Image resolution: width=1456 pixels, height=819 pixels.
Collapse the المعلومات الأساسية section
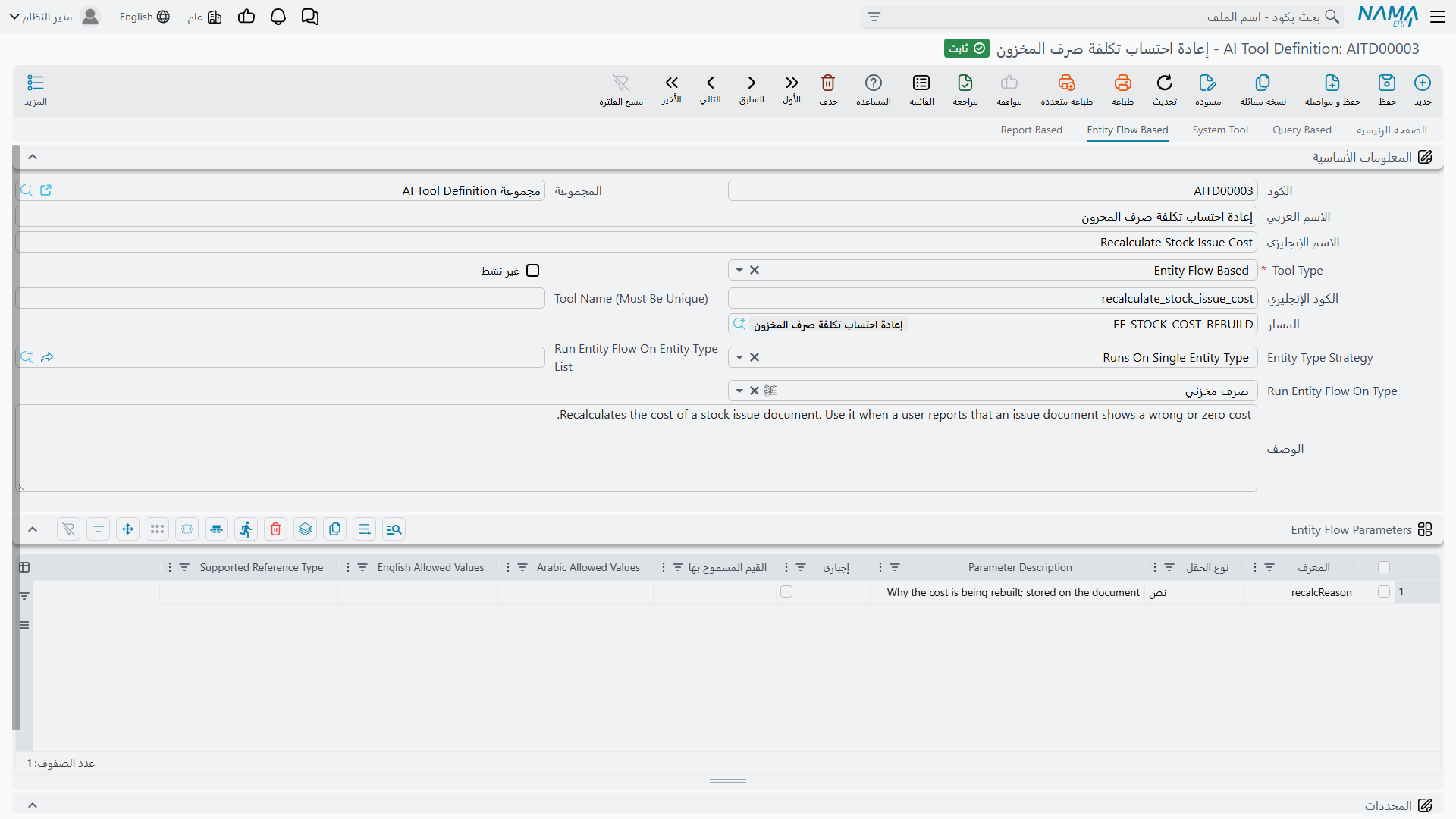point(33,157)
